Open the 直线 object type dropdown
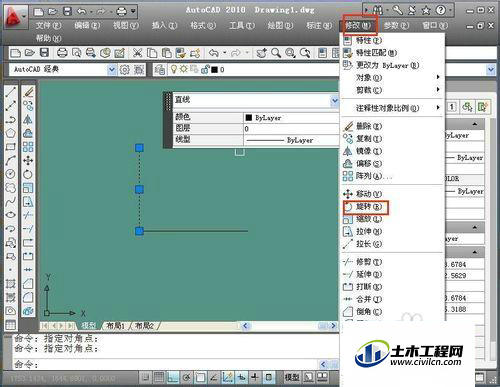500x387 pixels. coord(334,100)
